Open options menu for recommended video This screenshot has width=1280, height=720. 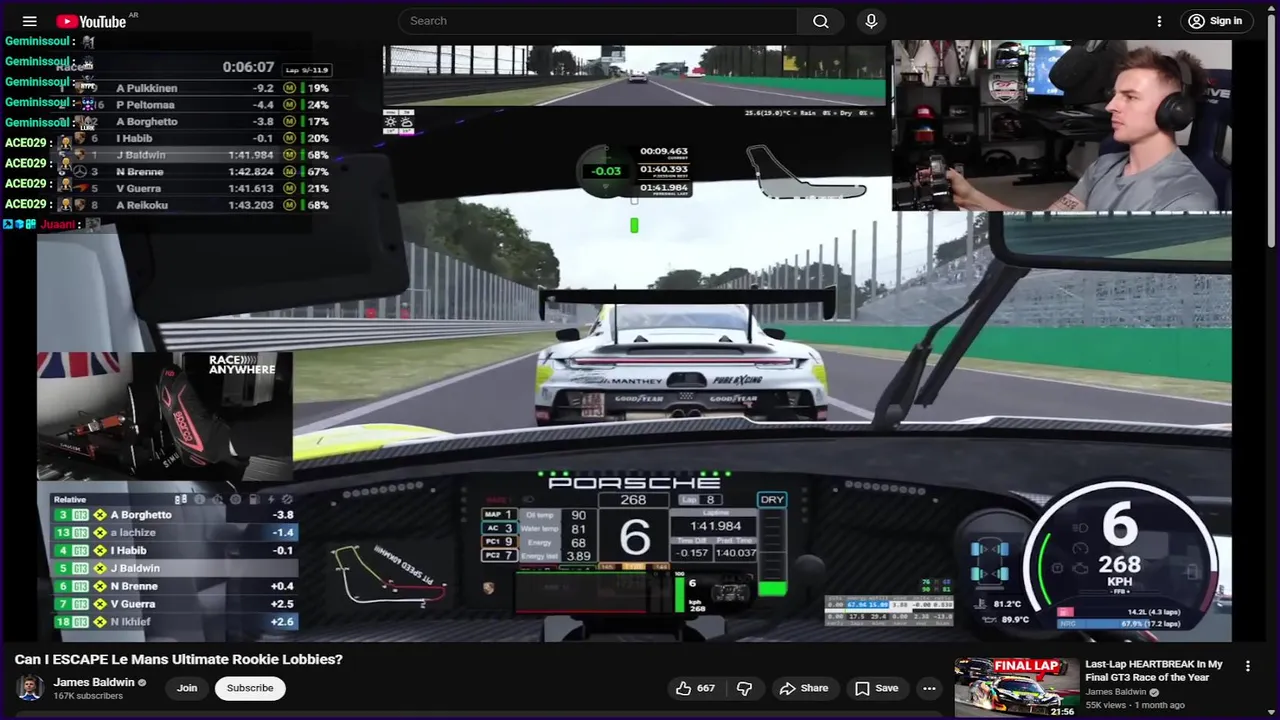[x=1247, y=666]
